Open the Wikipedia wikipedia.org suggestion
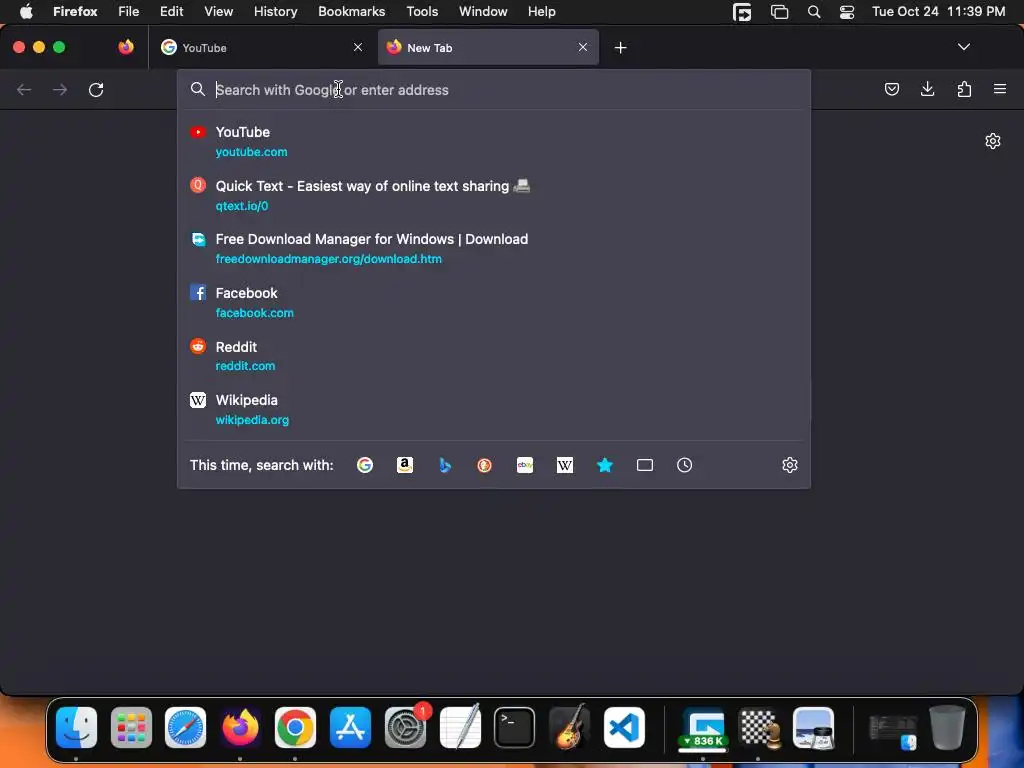The image size is (1024, 768). pyautogui.click(x=494, y=409)
